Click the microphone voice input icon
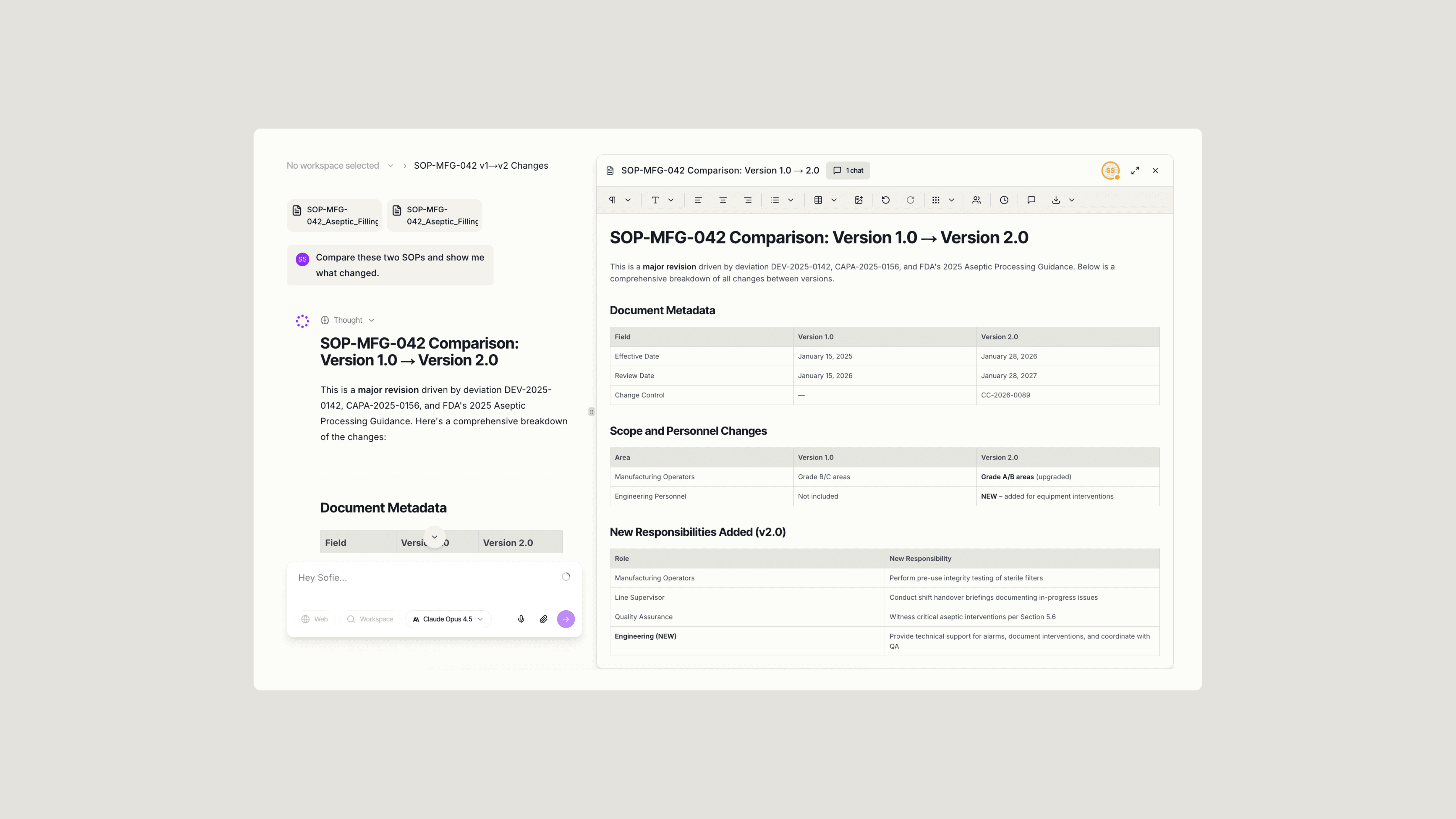 click(521, 619)
